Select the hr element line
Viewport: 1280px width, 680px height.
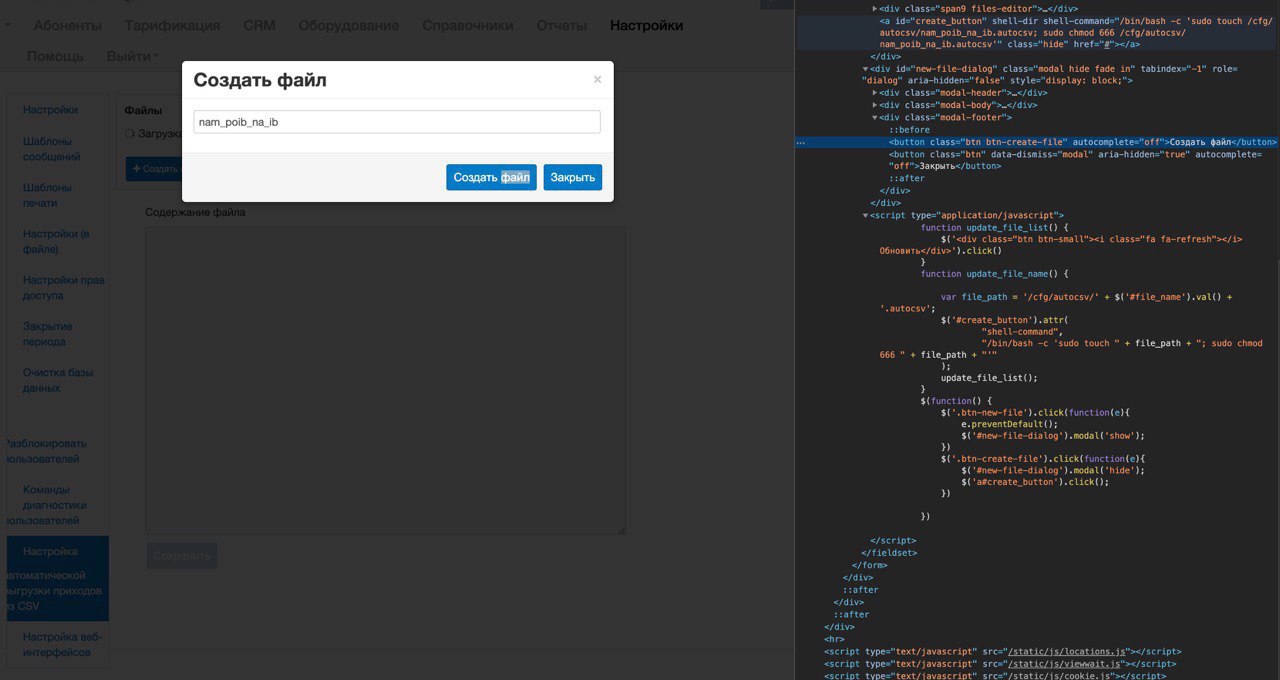[834, 639]
